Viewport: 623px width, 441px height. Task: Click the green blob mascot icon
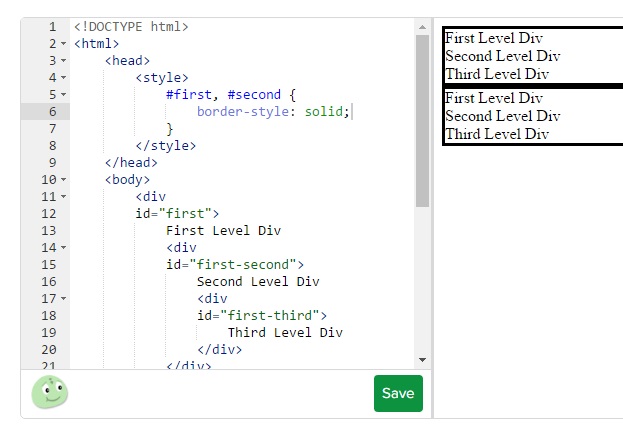coord(50,392)
